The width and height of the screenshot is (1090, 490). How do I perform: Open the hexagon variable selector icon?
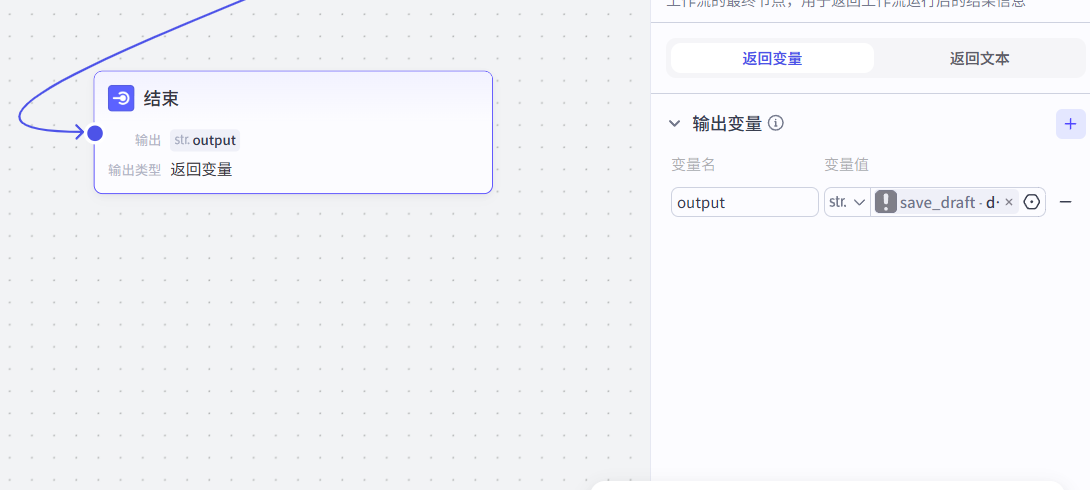(1032, 202)
